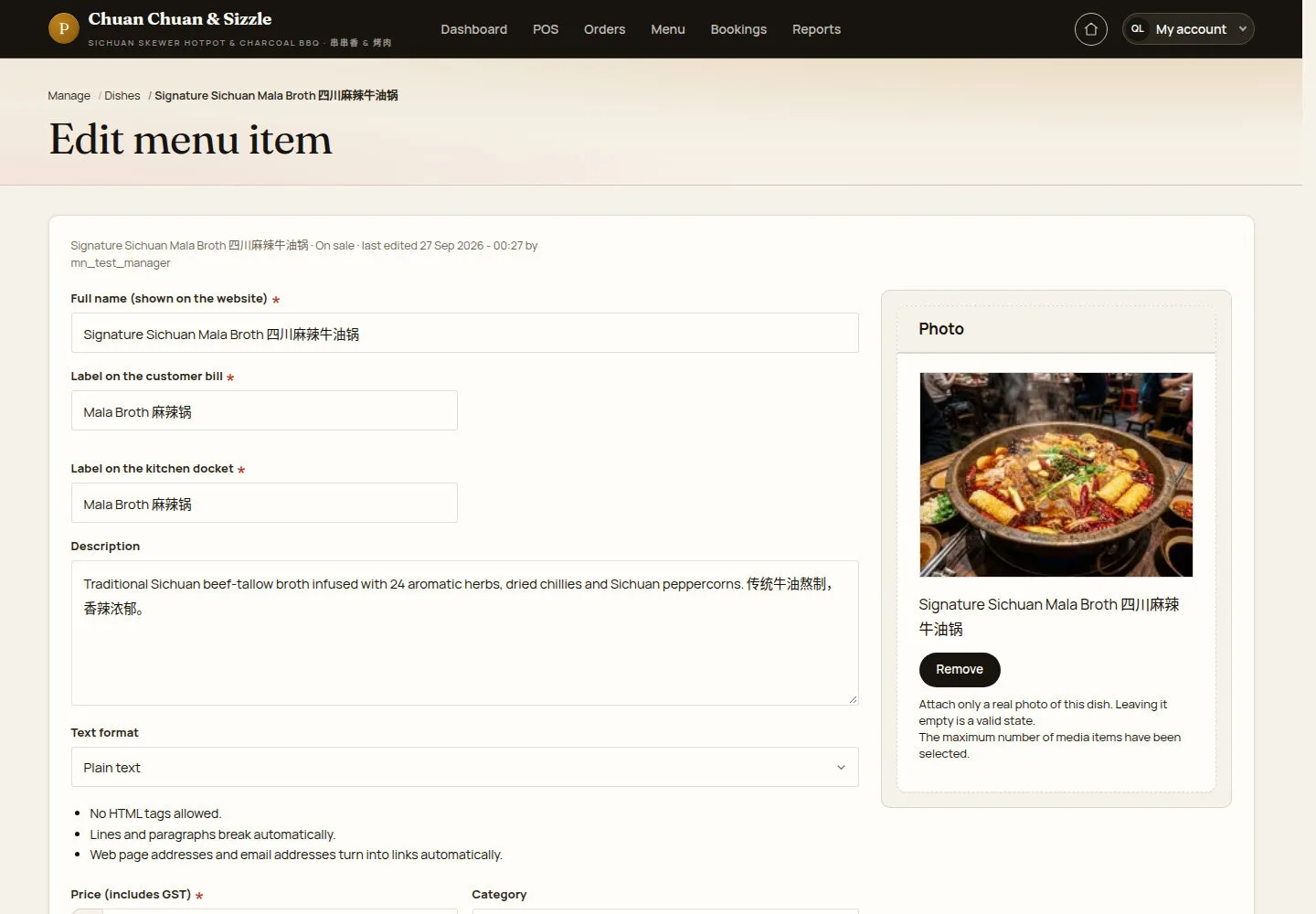Click the Category field label

click(499, 894)
